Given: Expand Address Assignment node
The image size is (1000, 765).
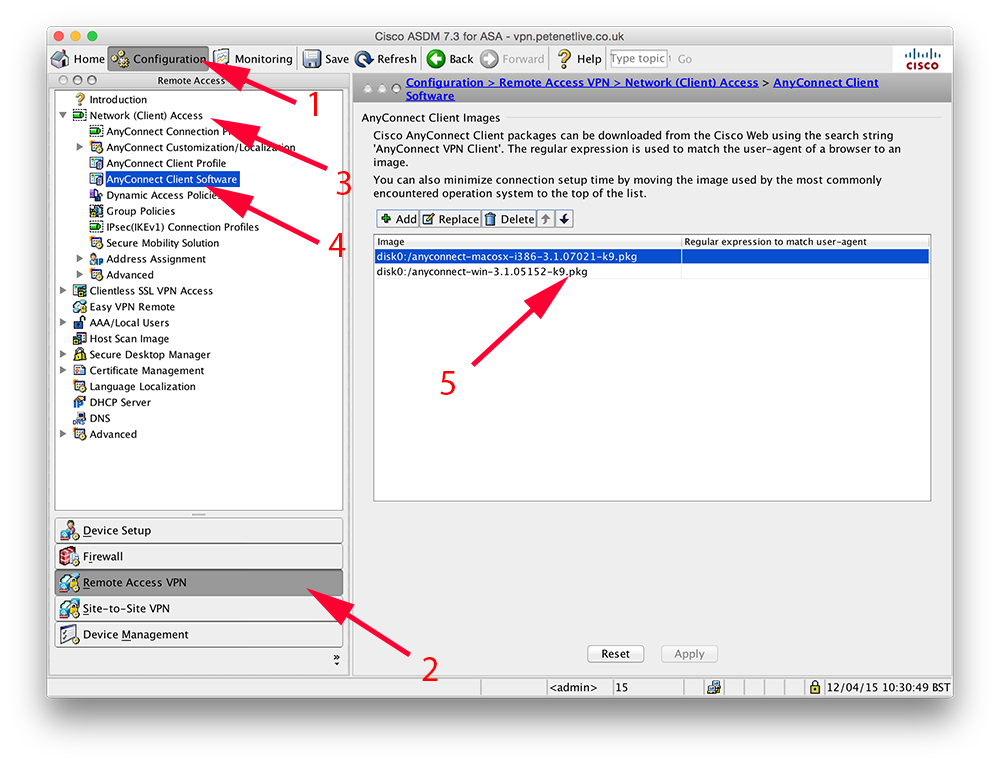Looking at the screenshot, I should 80,259.
